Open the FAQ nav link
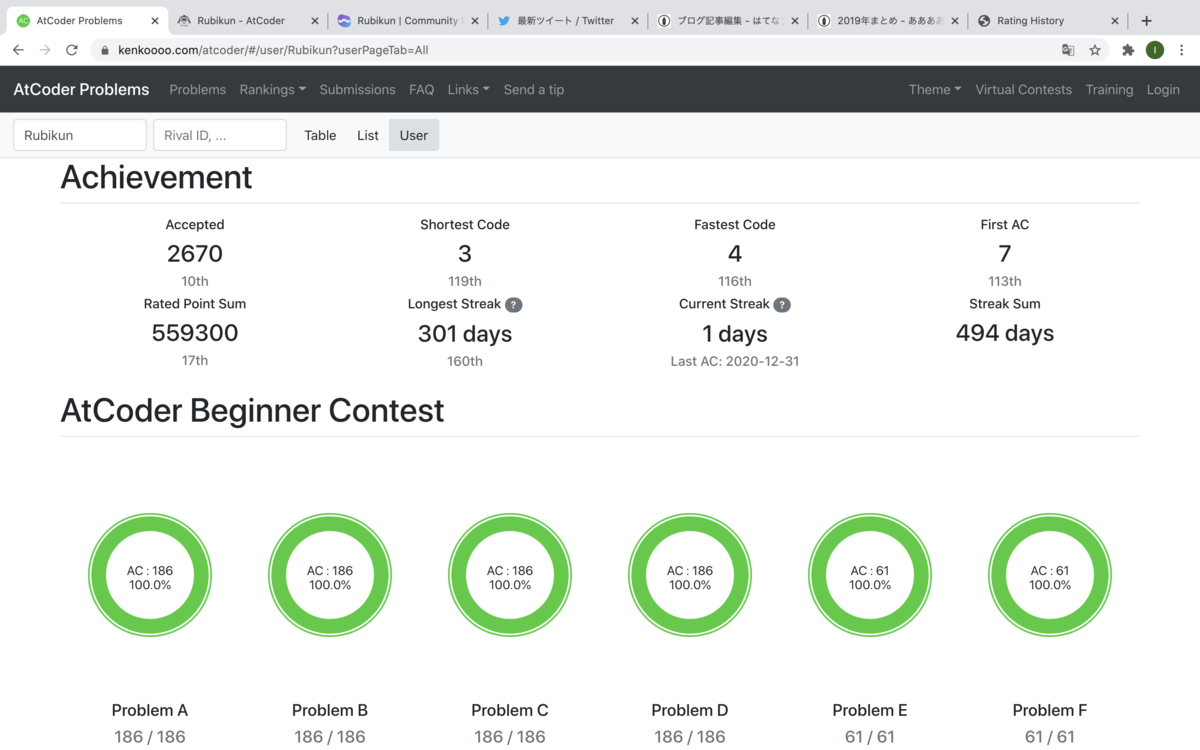Image resolution: width=1200 pixels, height=750 pixels. point(422,90)
